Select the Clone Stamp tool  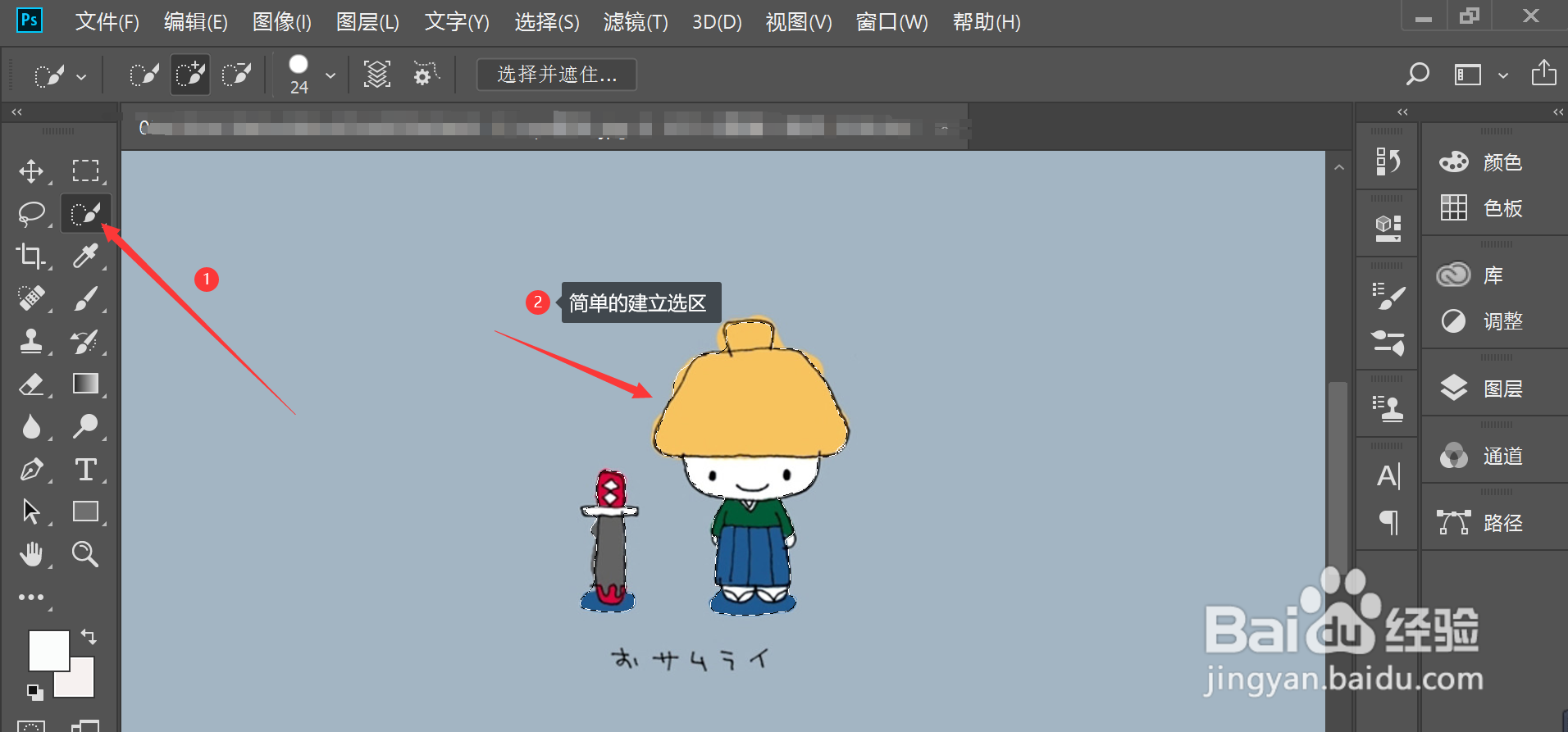click(31, 341)
